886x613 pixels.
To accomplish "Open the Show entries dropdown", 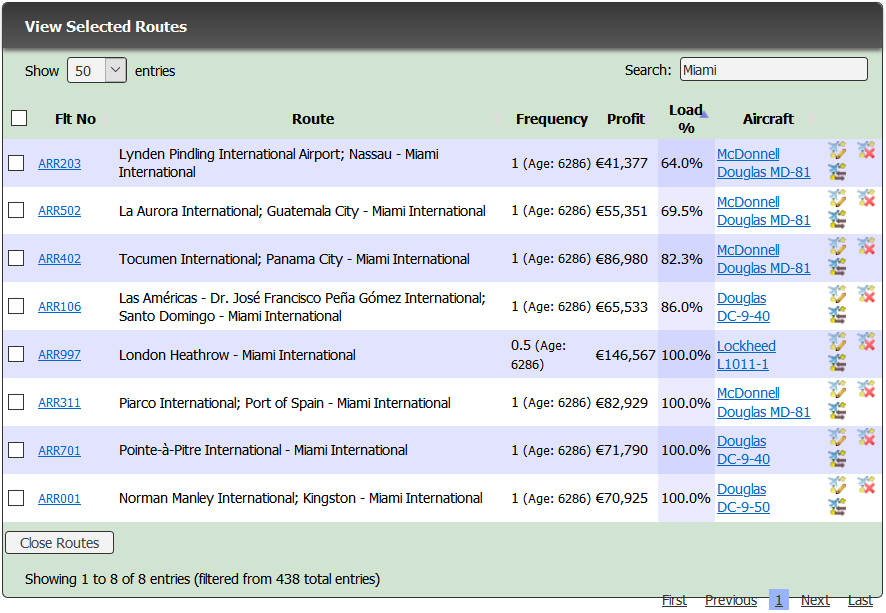I will pyautogui.click(x=96, y=71).
